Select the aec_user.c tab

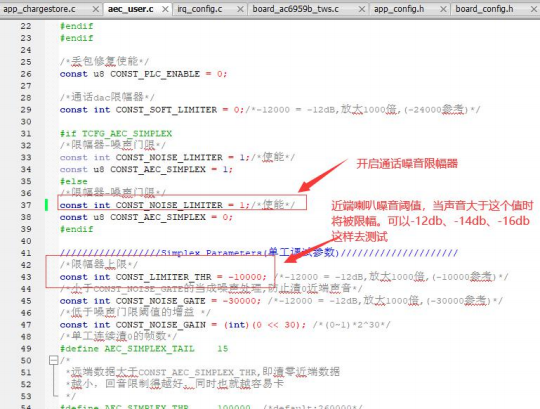(131, 9)
